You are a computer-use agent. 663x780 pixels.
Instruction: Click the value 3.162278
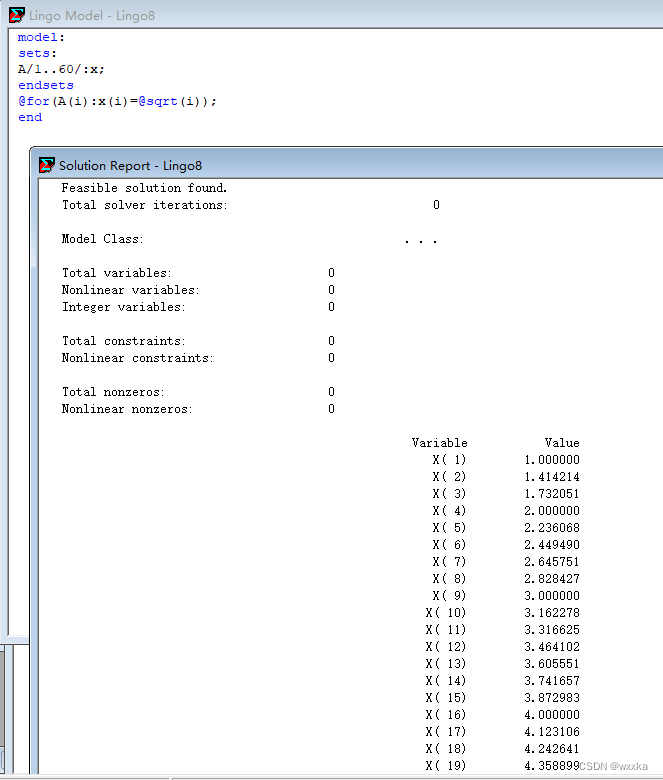coord(552,613)
